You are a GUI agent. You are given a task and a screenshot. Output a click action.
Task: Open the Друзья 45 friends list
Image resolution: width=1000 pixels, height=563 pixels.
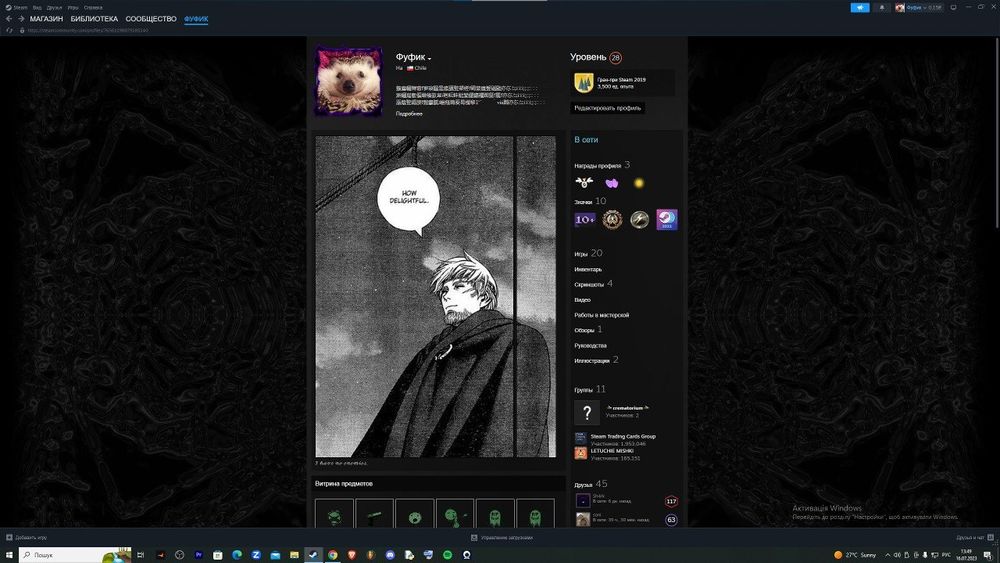(591, 484)
